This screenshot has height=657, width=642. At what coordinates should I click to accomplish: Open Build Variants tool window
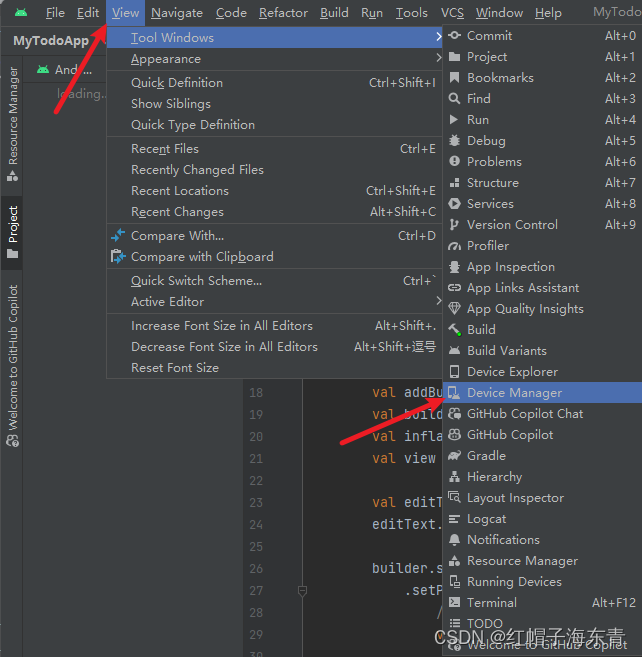point(542,351)
